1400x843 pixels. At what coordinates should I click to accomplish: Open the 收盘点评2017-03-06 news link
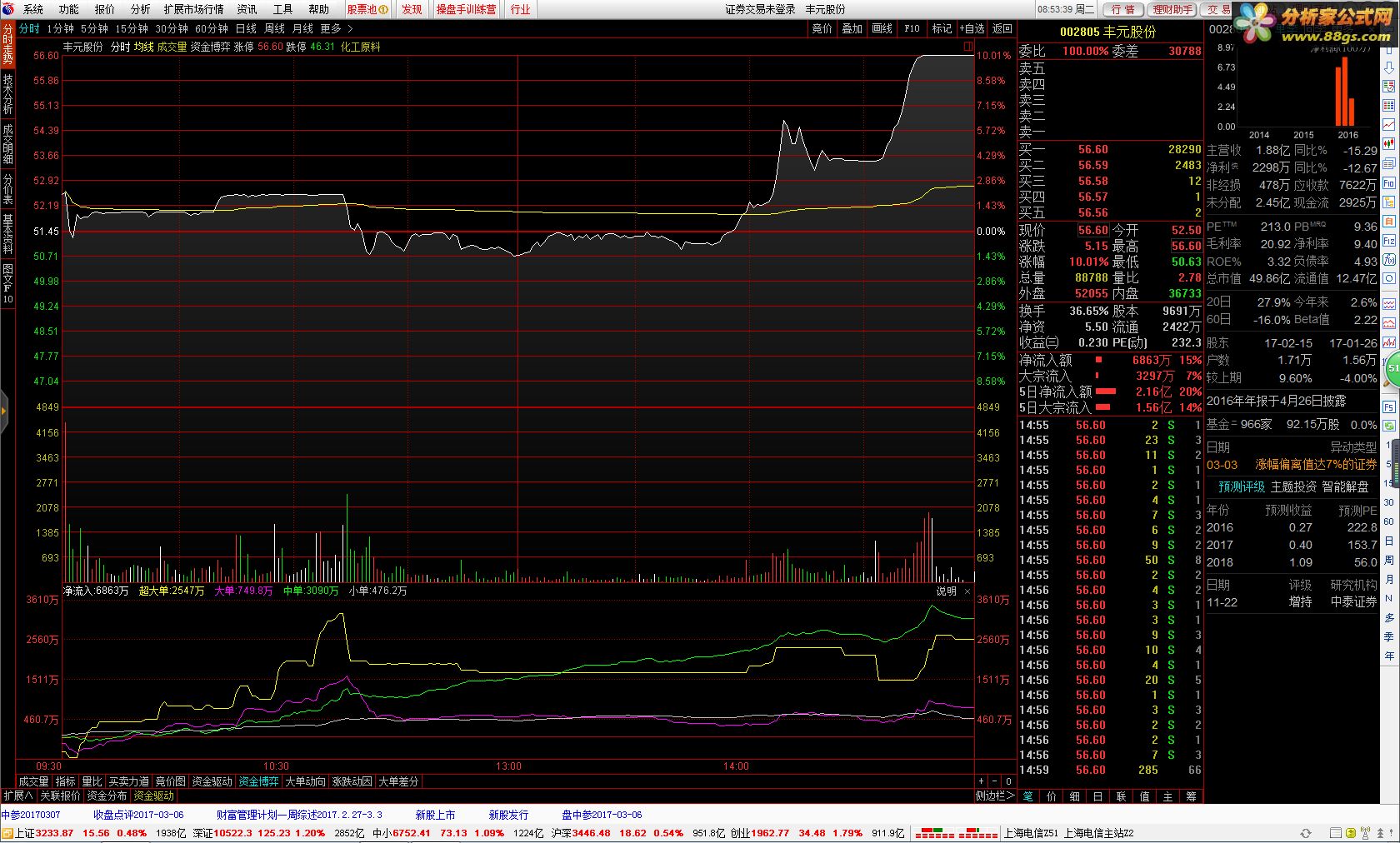tap(138, 815)
